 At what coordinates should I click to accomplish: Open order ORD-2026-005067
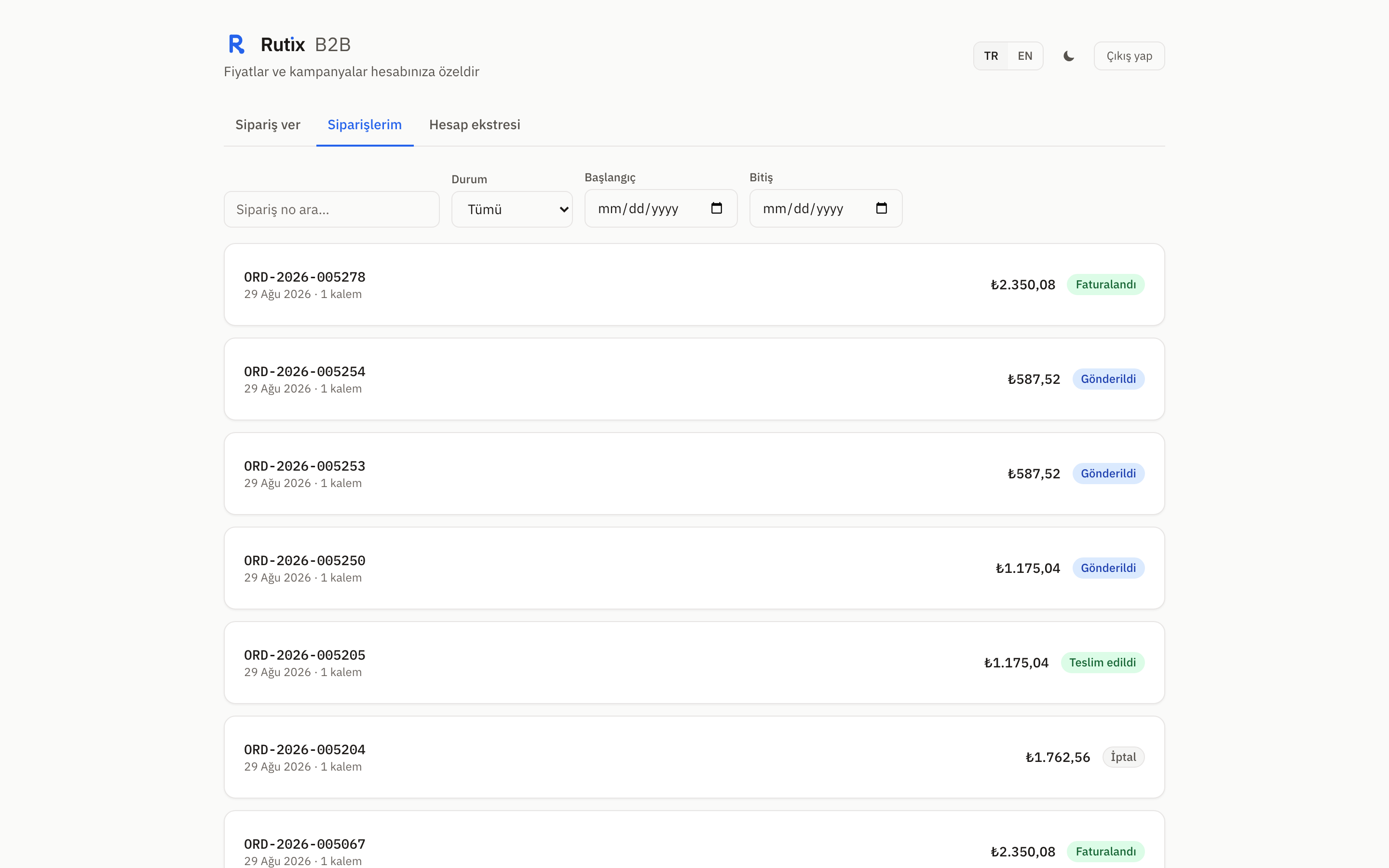(x=694, y=840)
